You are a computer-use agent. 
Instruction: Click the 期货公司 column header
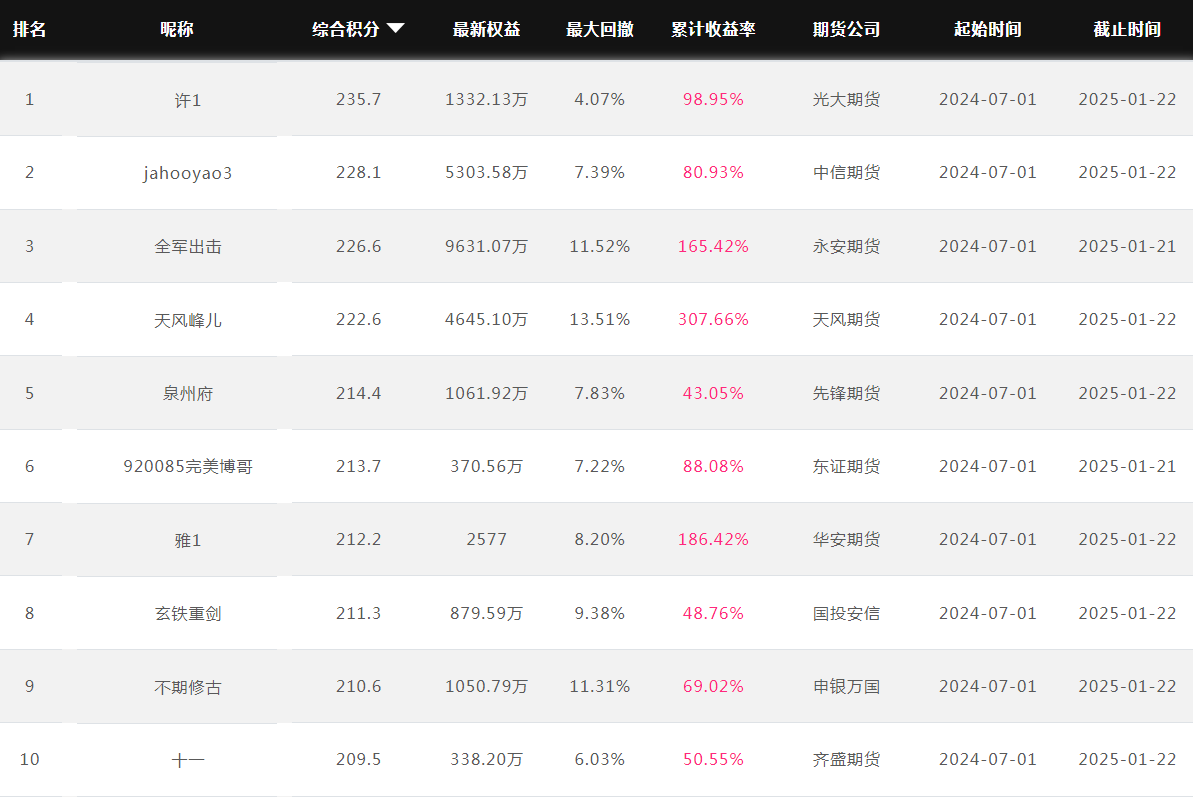pyautogui.click(x=846, y=29)
